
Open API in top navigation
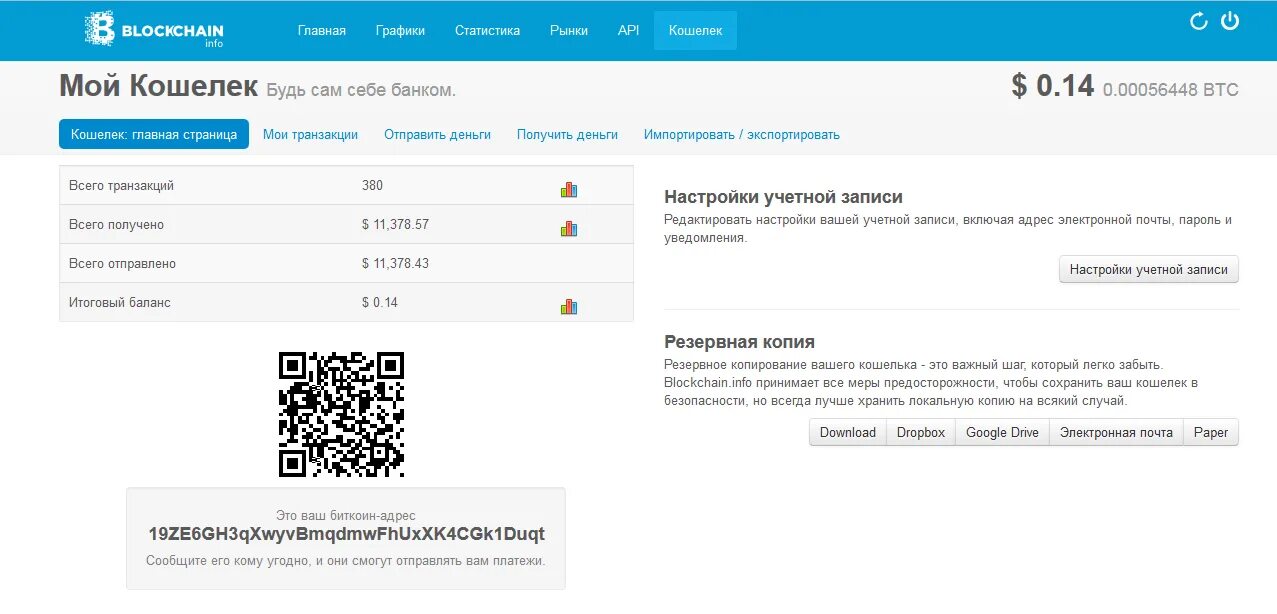click(628, 30)
